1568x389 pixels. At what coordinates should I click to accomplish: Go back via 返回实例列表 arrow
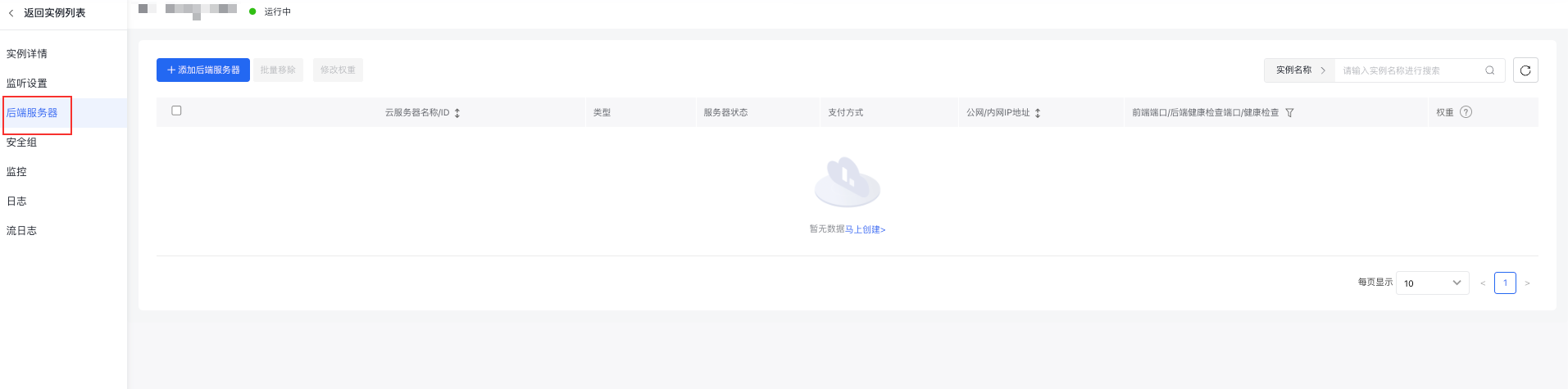click(11, 13)
